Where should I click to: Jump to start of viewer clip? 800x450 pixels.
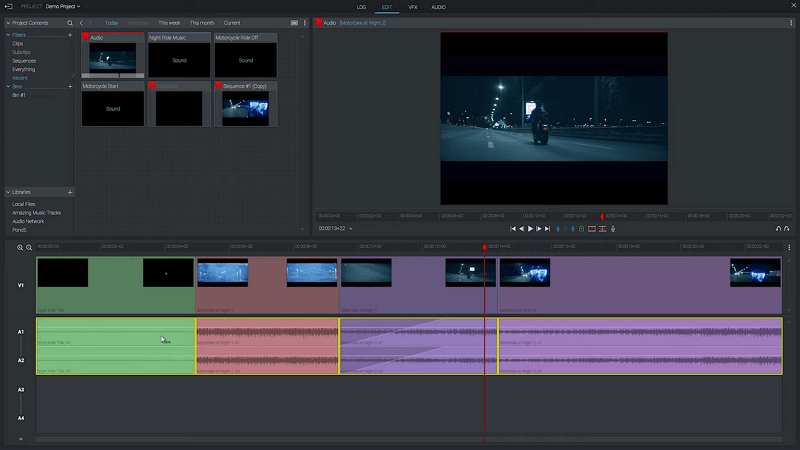pos(513,229)
